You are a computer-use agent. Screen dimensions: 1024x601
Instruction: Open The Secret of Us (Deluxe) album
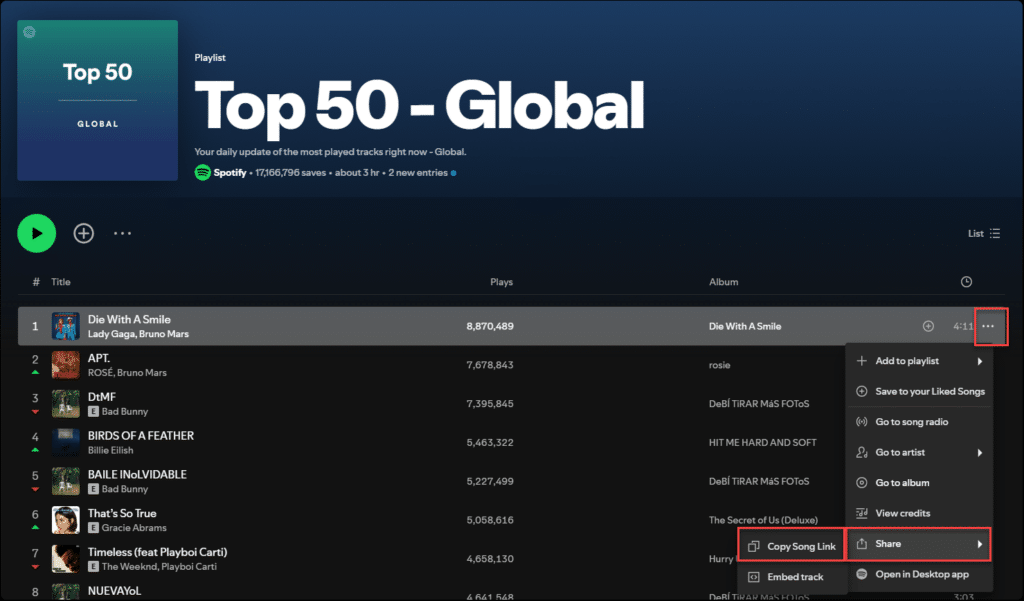point(763,520)
